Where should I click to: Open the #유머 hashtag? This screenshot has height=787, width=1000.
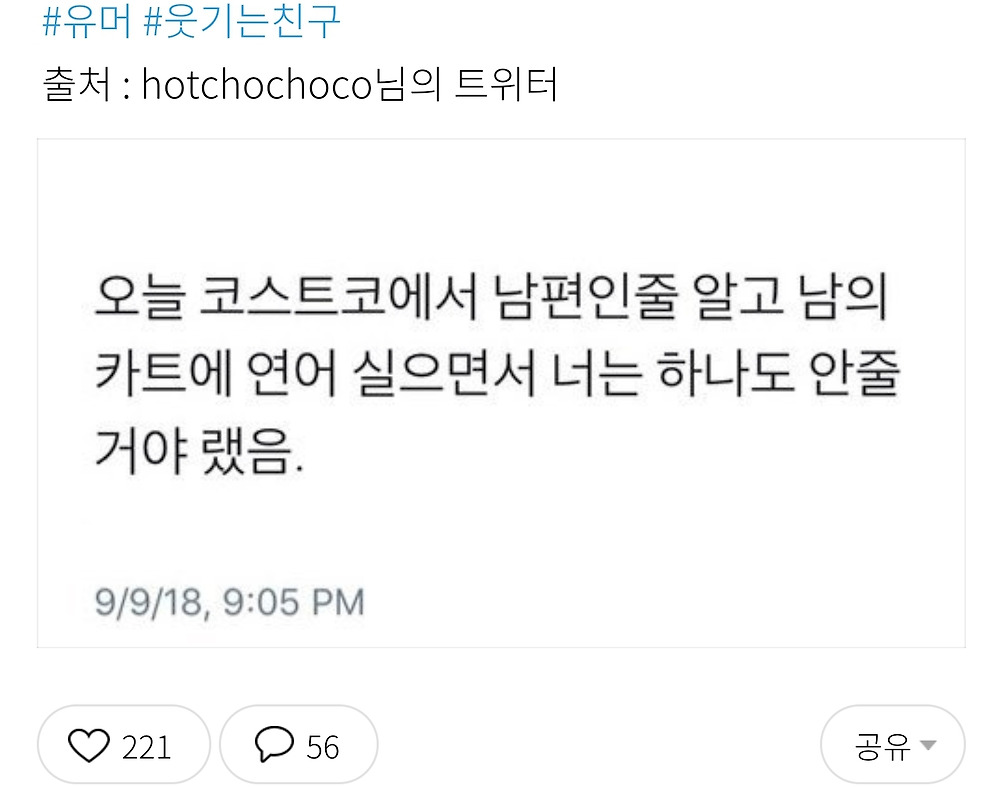click(x=87, y=20)
